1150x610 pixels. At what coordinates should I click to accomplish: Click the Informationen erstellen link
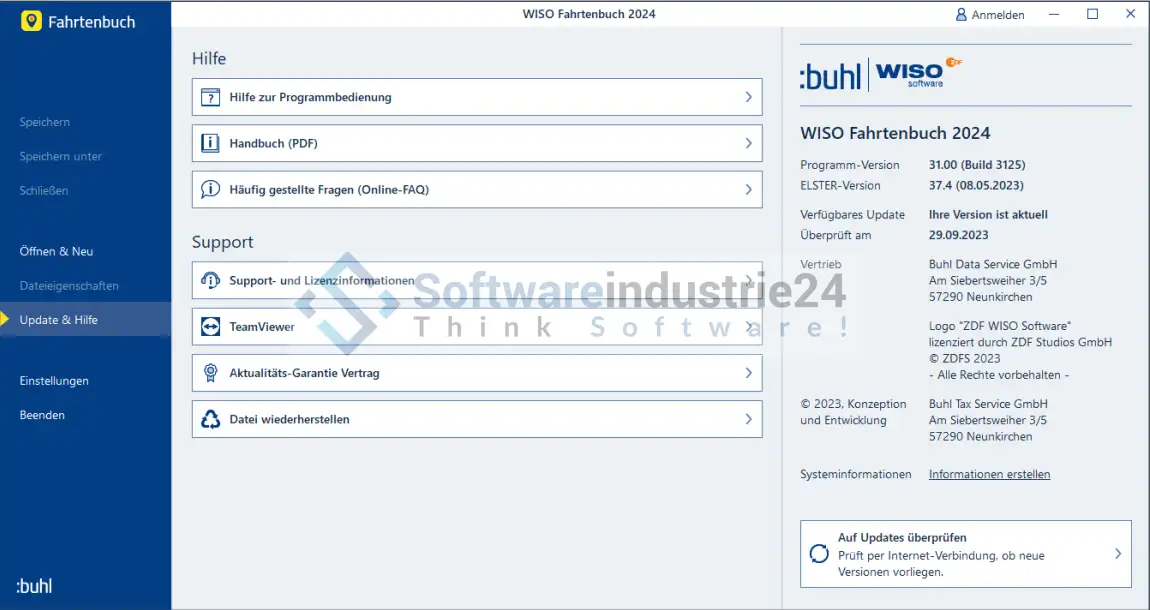click(989, 475)
